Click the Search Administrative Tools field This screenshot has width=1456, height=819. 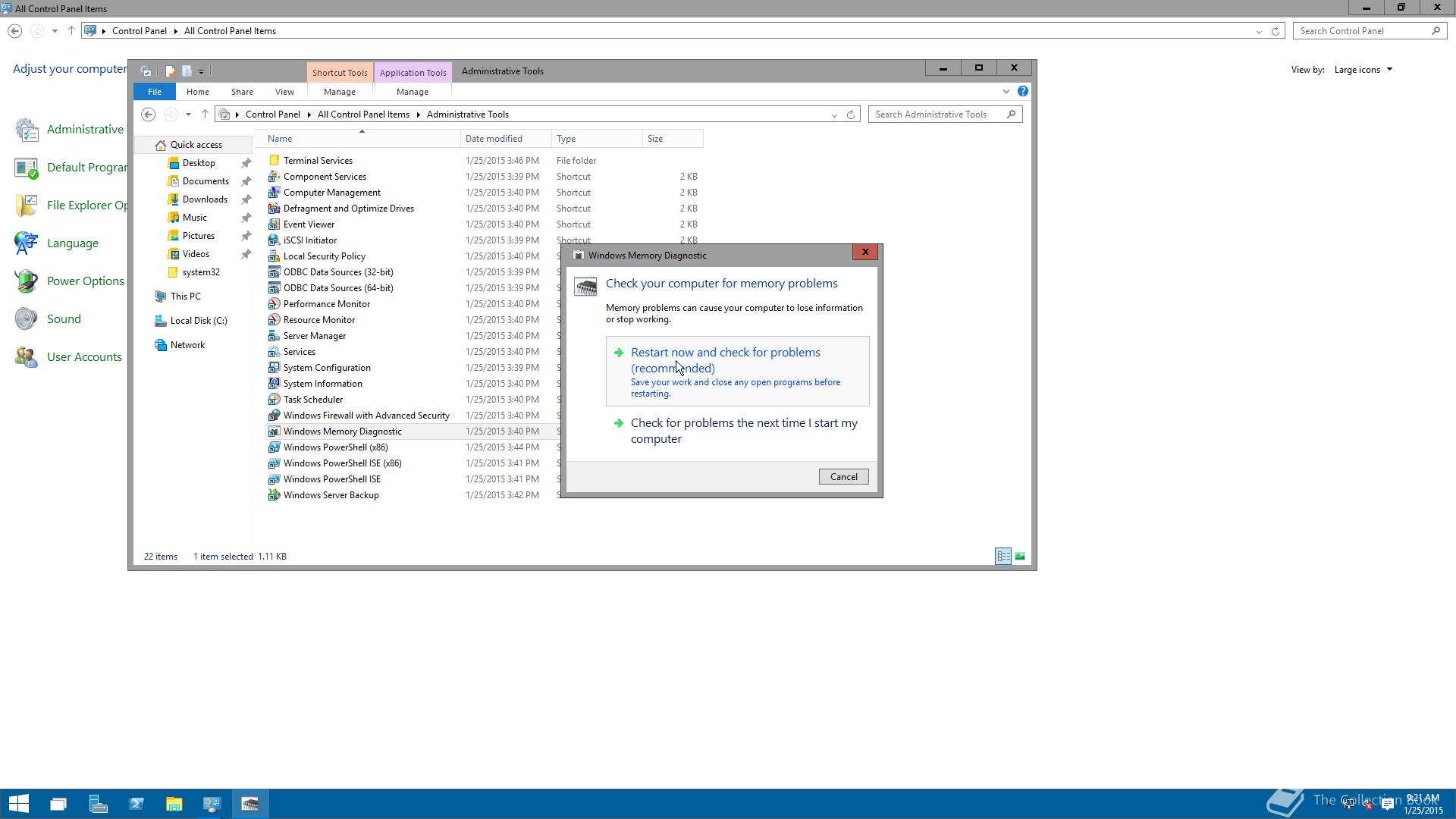point(945,115)
